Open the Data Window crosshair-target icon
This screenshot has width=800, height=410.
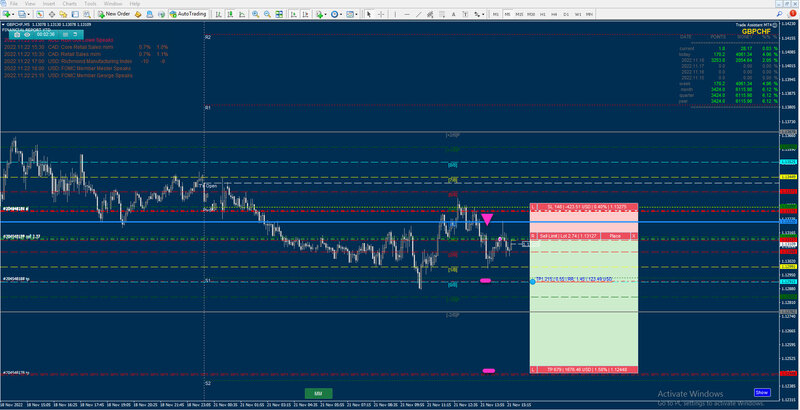click(52, 14)
